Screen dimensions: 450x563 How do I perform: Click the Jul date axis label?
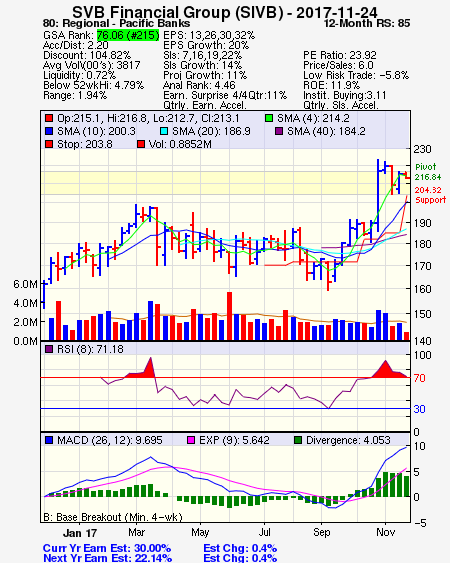pos(265,532)
